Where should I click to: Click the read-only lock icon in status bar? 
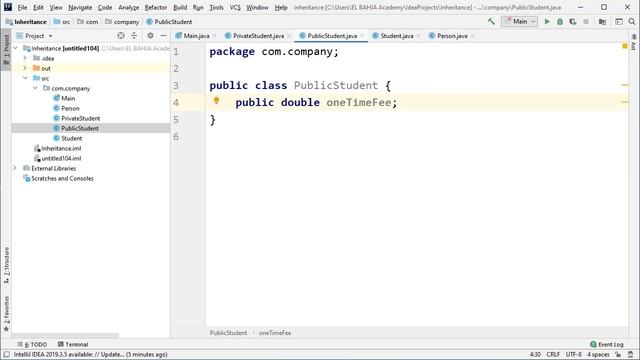click(x=618, y=354)
